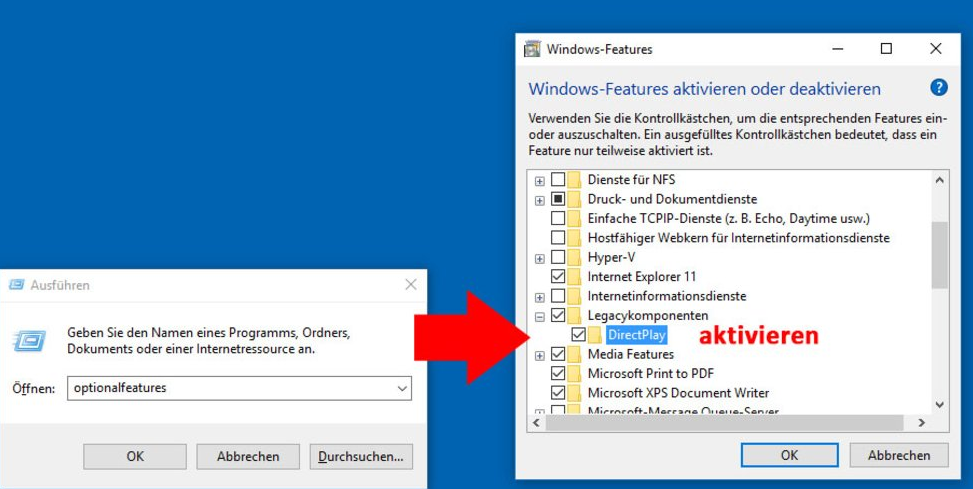This screenshot has height=489, width=973.
Task: Expand the Hyper-V tree node
Action: 540,258
